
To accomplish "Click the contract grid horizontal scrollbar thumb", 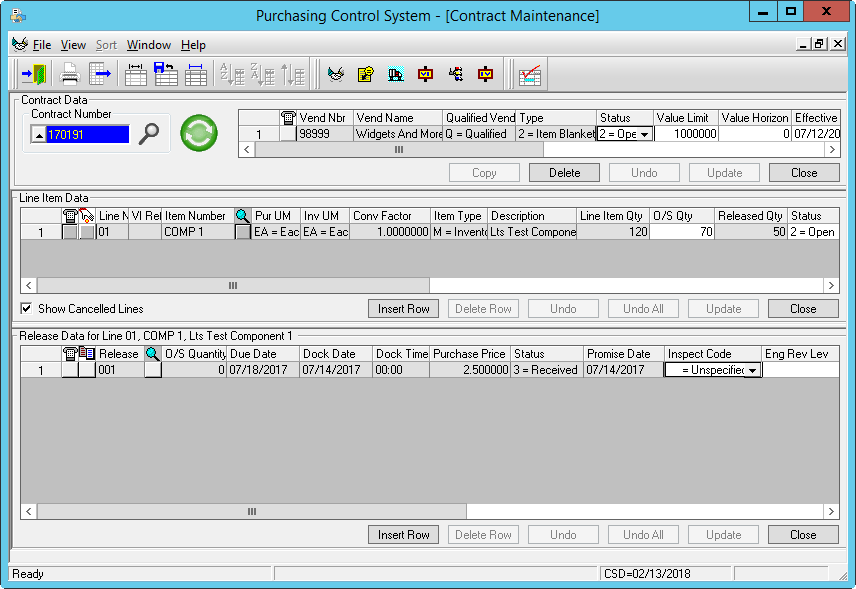I will point(399,150).
